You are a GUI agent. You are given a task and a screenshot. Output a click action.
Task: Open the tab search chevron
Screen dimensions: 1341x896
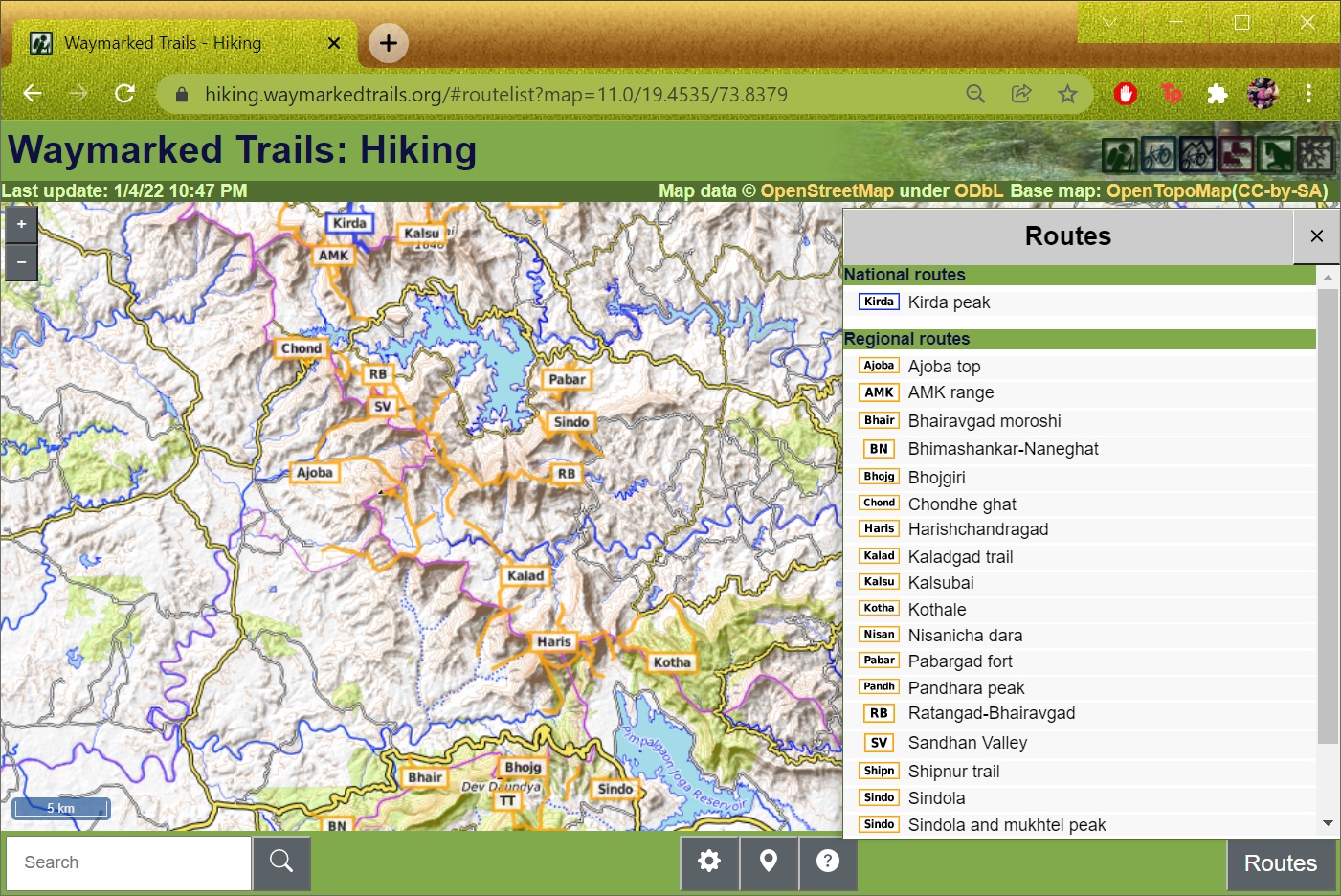coord(1110,22)
